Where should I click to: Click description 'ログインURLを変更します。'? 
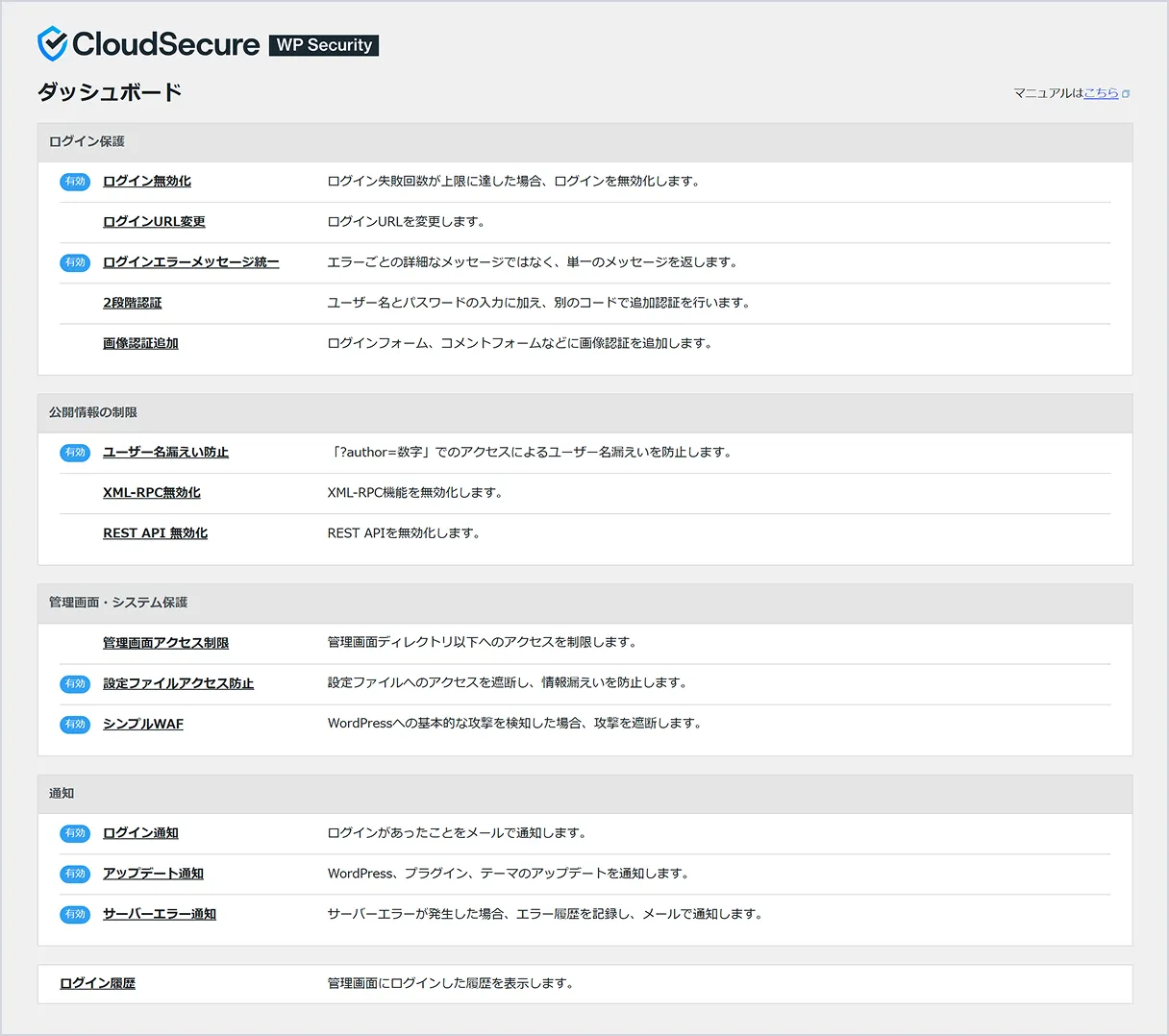410,221
